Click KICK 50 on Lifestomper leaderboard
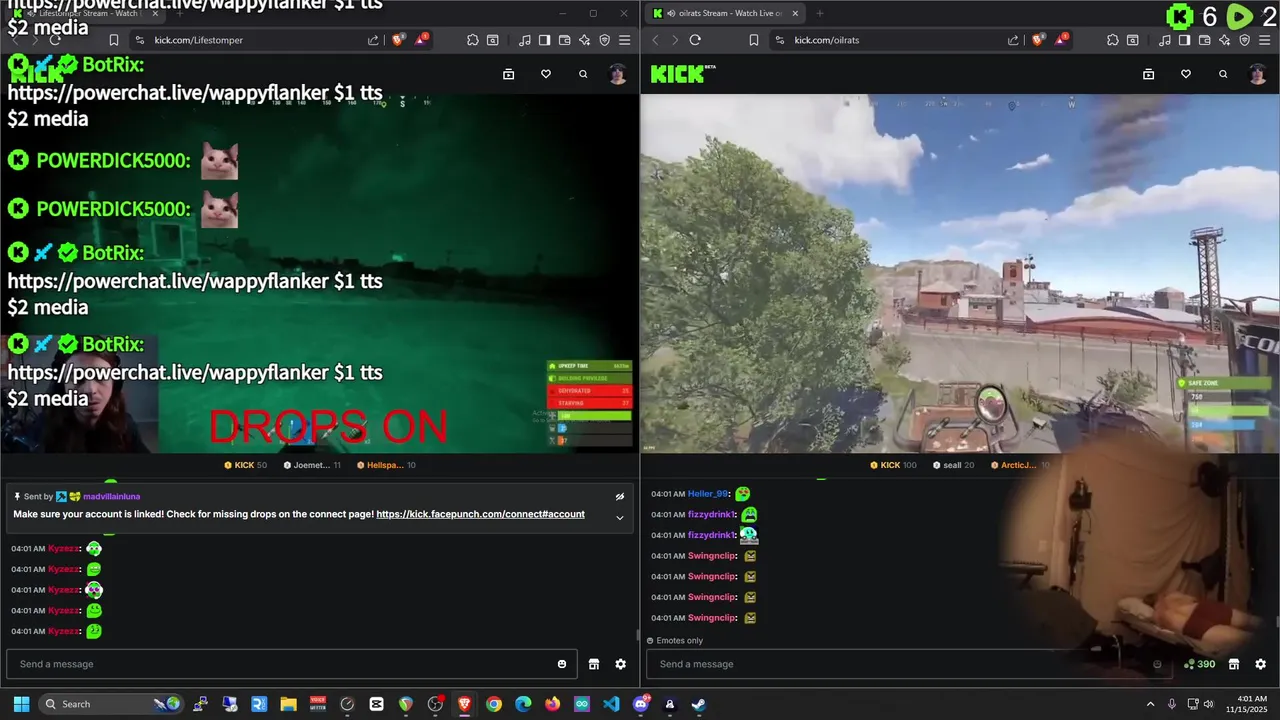This screenshot has height=720, width=1280. coord(245,465)
